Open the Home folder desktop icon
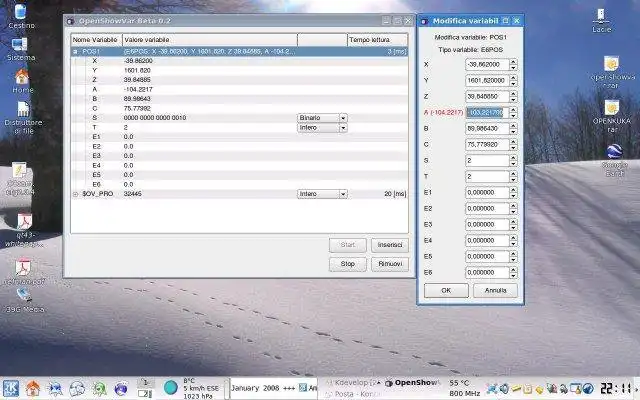Image resolution: width=640 pixels, height=400 pixels. pos(22,80)
